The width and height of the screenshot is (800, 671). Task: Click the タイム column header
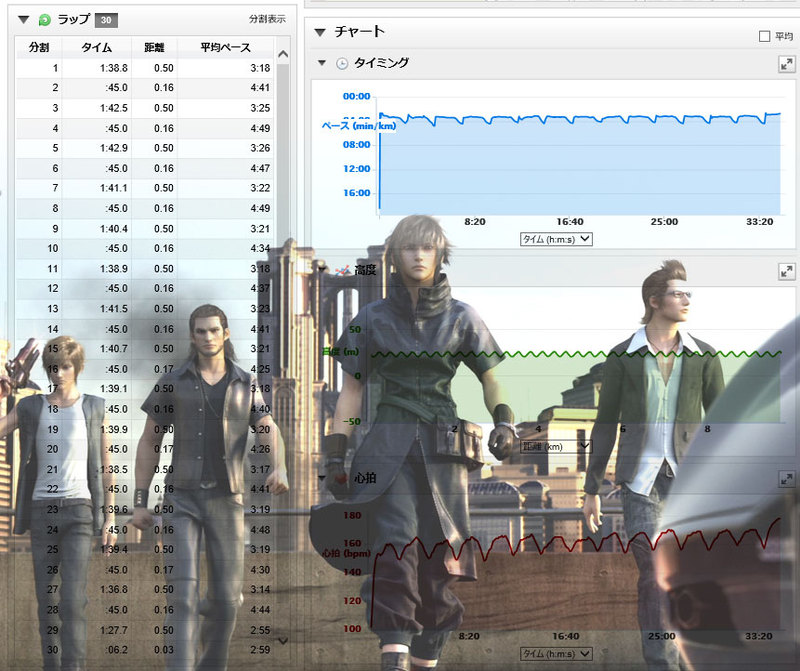95,47
